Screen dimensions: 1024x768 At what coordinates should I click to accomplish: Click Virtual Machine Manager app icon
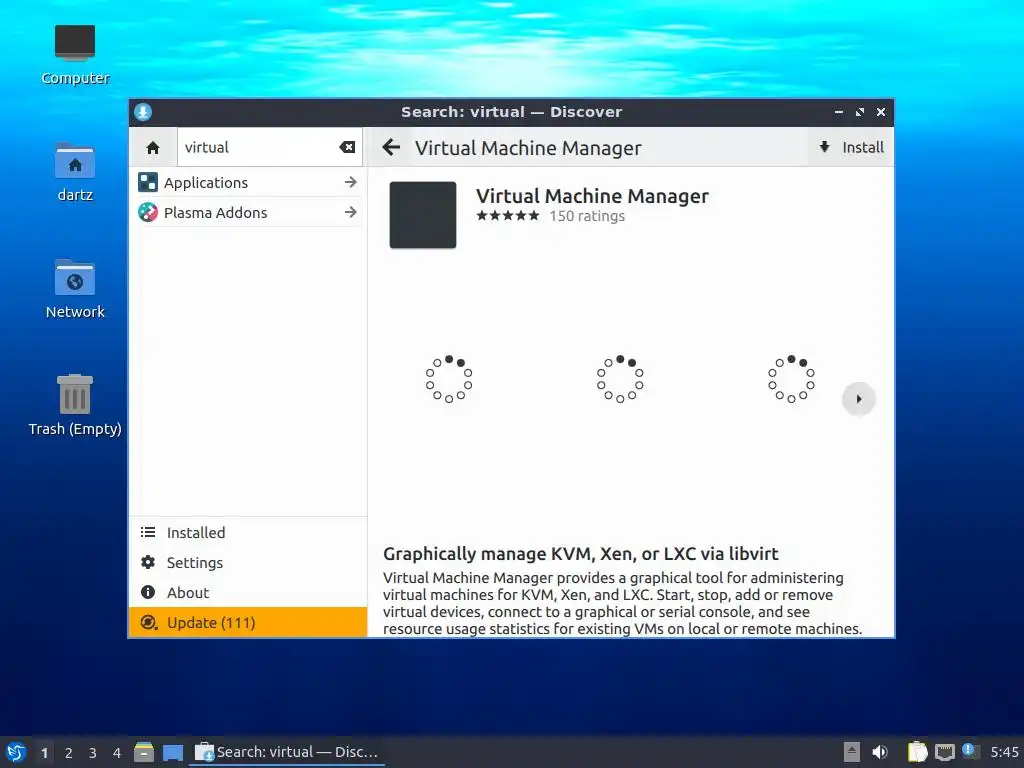click(423, 215)
